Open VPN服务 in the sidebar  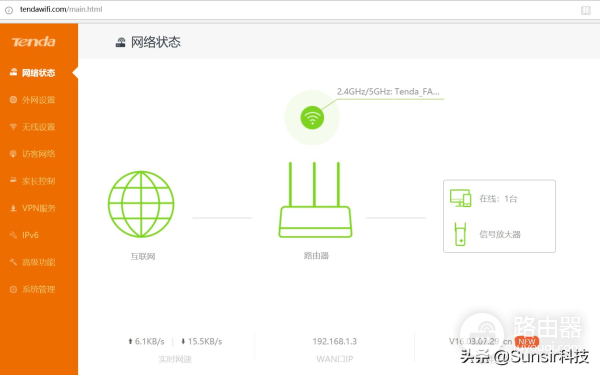pos(38,208)
